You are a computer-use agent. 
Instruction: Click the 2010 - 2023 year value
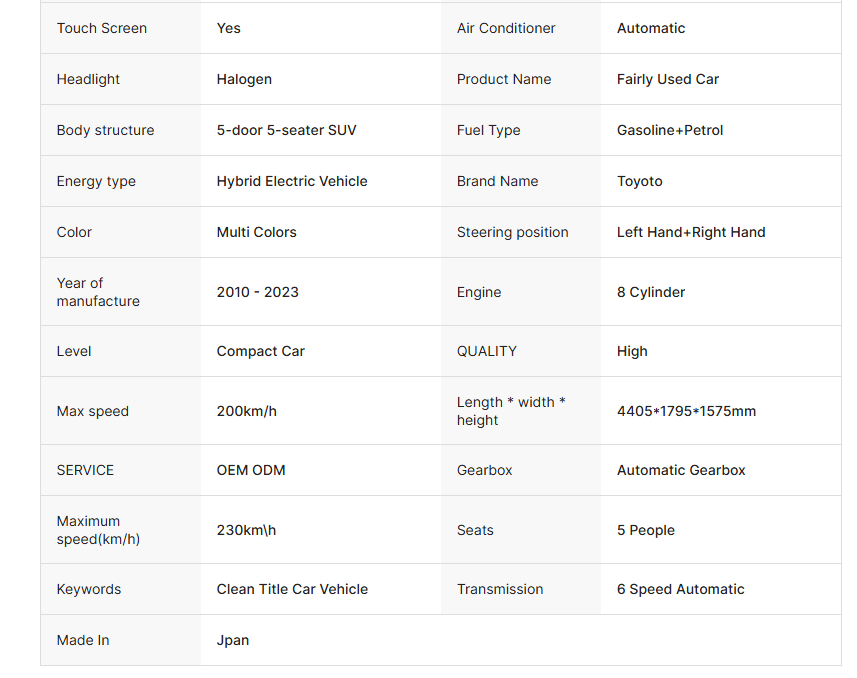pyautogui.click(x=257, y=292)
